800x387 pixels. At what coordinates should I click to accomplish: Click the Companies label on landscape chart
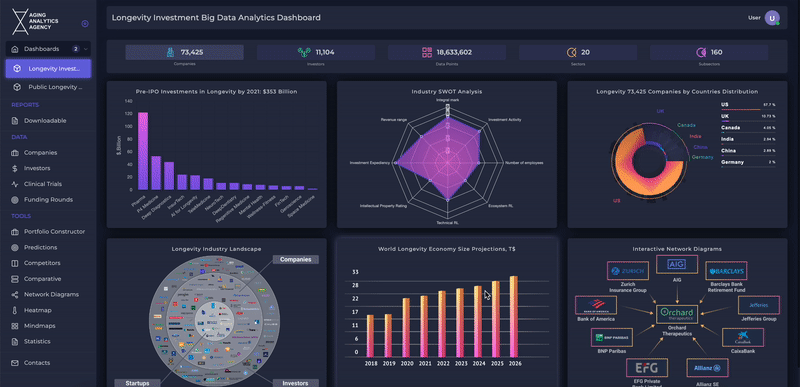[295, 260]
